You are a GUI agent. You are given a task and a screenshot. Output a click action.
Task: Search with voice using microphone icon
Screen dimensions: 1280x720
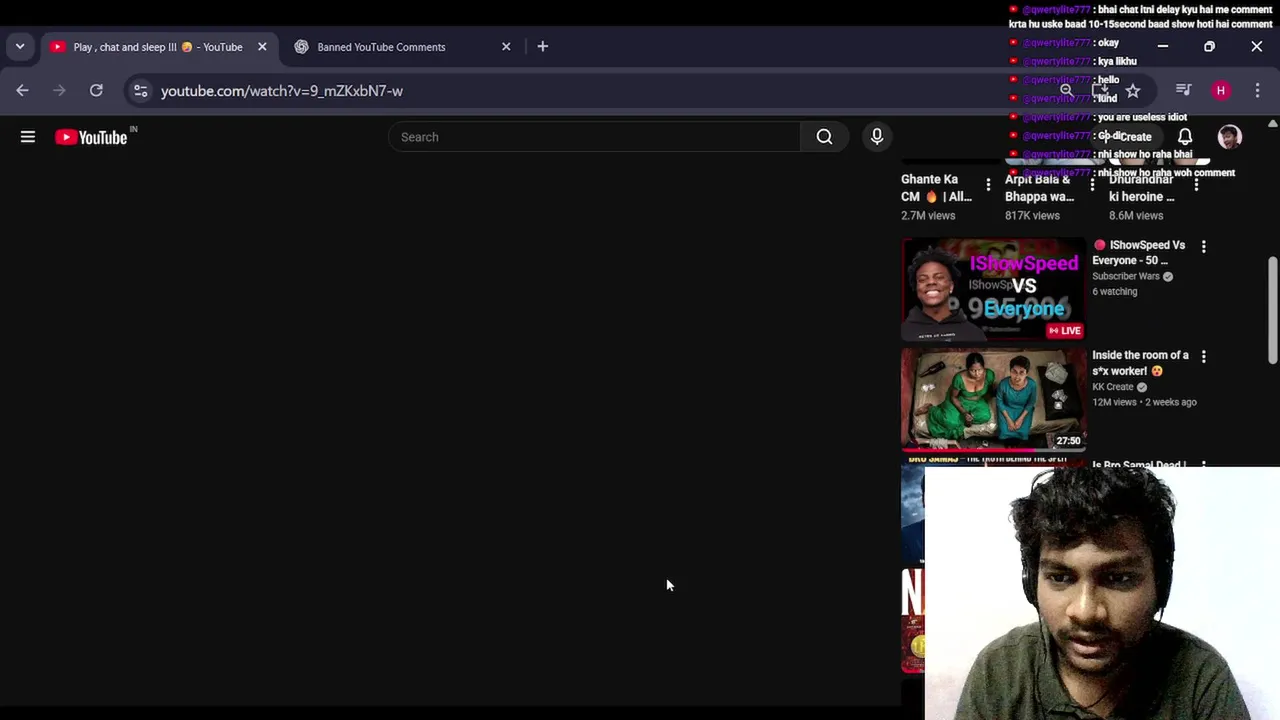(x=877, y=137)
